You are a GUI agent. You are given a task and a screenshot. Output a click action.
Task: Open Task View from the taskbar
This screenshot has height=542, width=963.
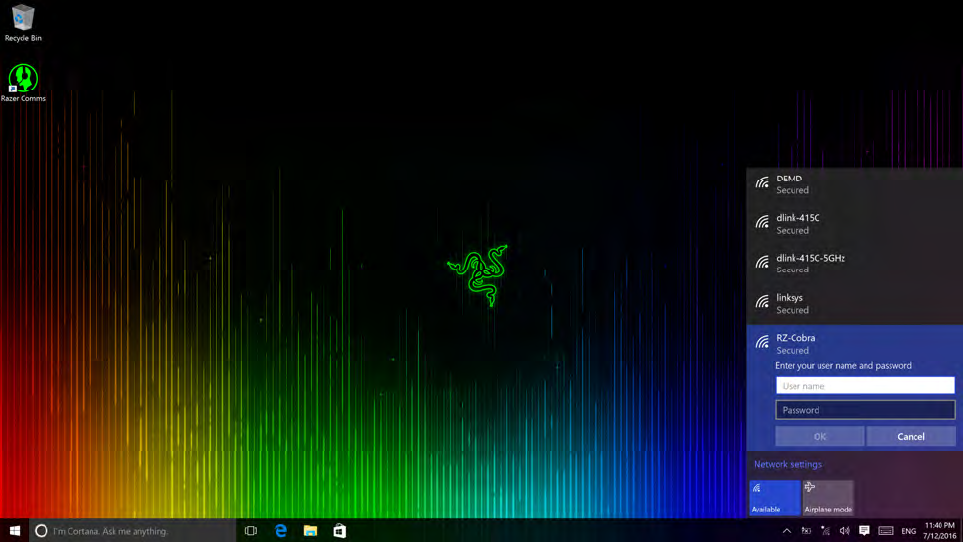251,530
